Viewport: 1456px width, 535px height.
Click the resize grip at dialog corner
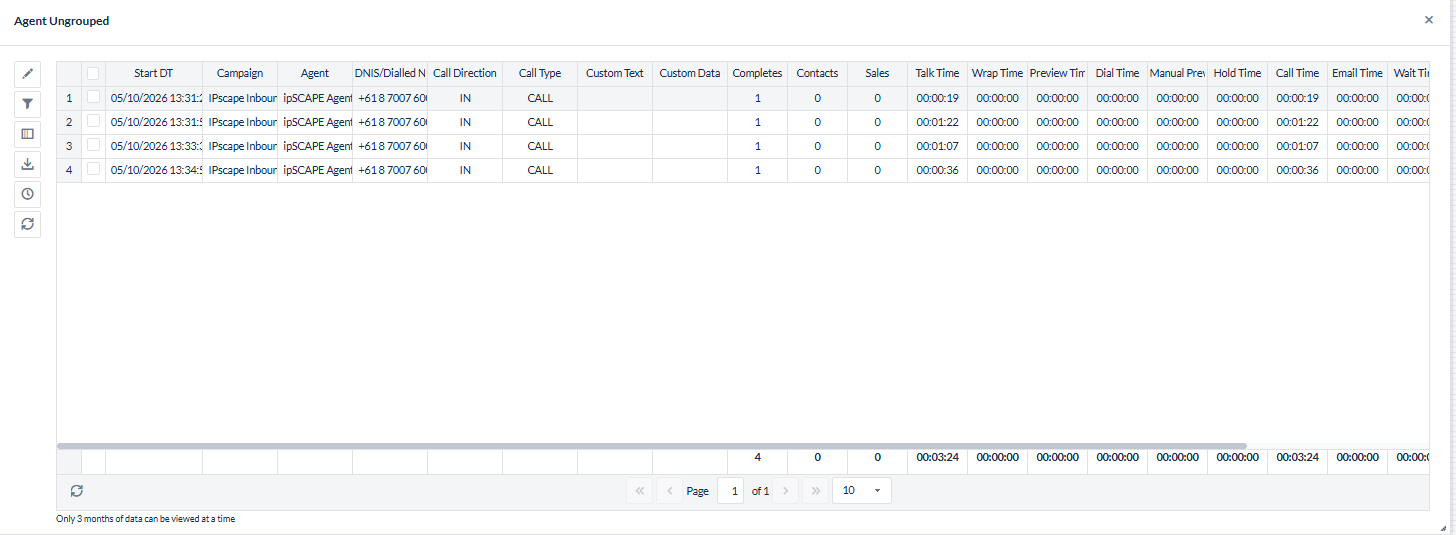click(x=1442, y=527)
